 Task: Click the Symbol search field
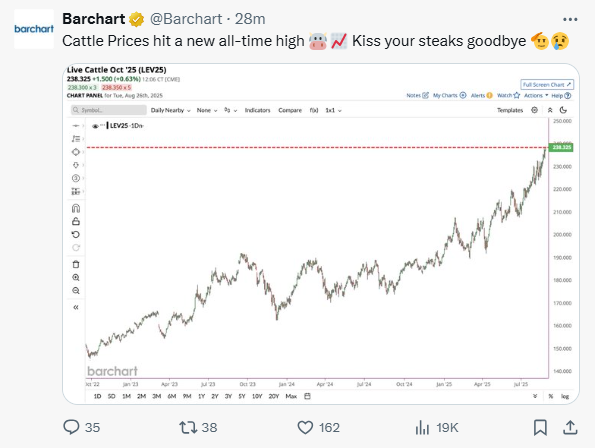[109, 110]
